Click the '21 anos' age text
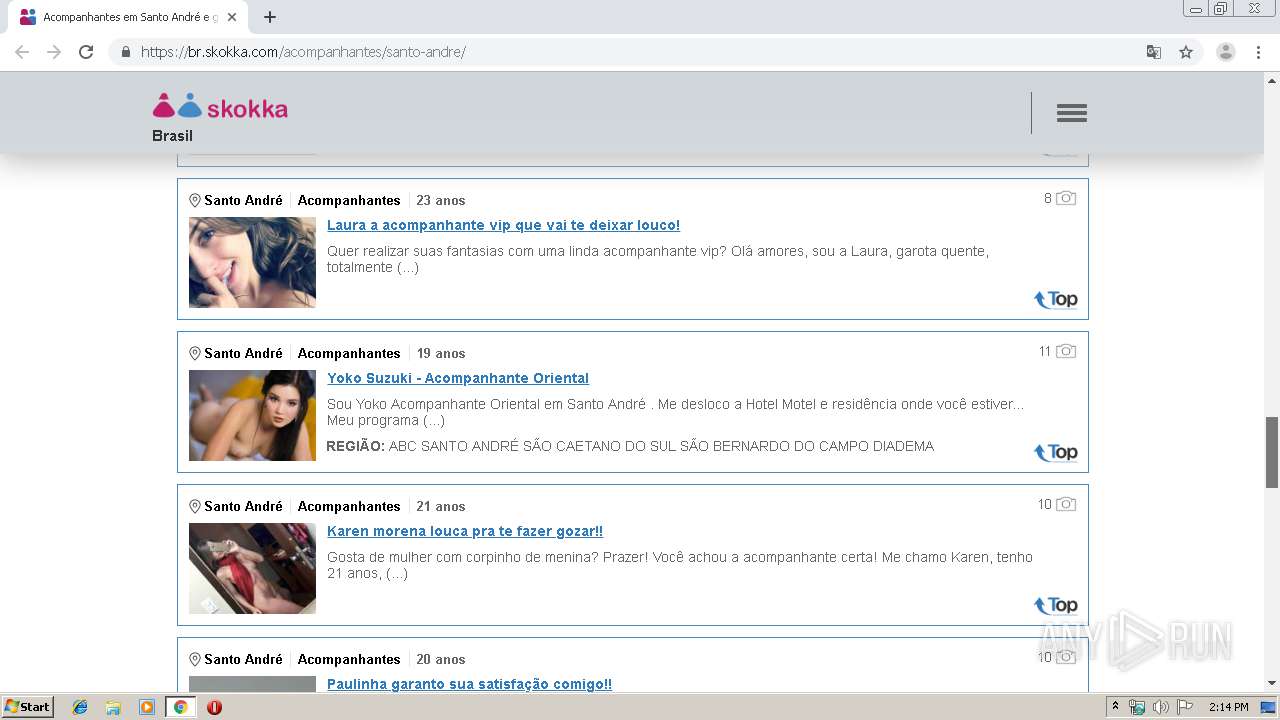1280x720 pixels. point(441,506)
